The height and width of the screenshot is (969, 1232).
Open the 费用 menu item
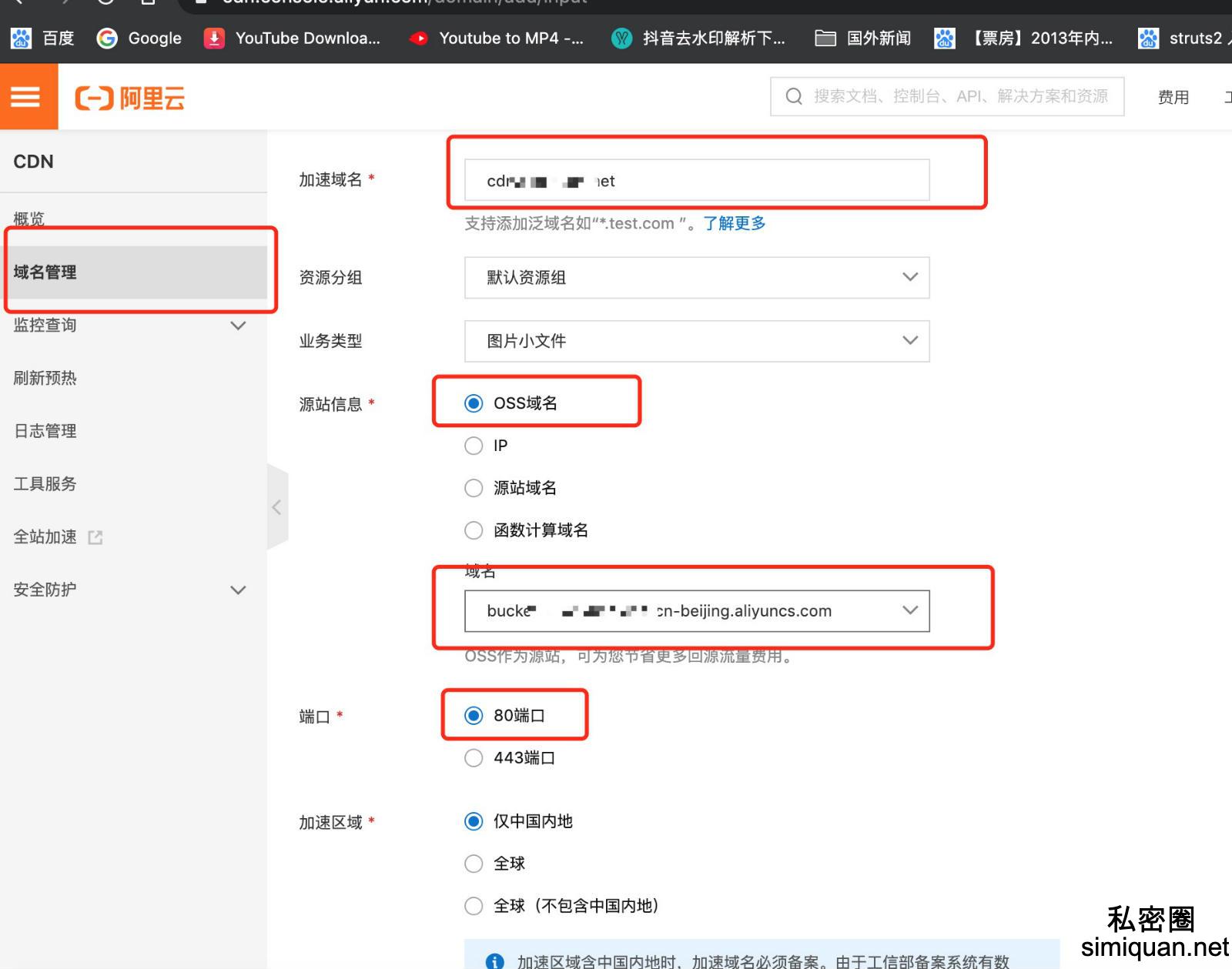pos(1173,97)
